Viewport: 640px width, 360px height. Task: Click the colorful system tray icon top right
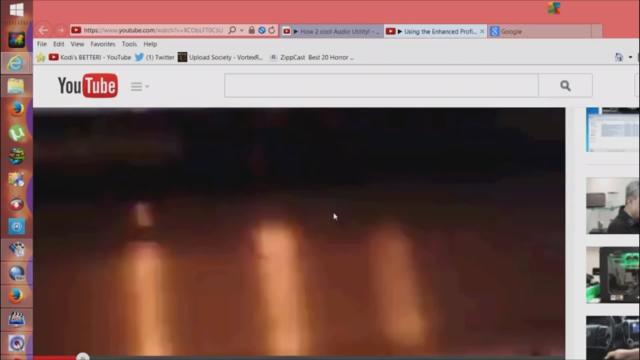click(554, 8)
